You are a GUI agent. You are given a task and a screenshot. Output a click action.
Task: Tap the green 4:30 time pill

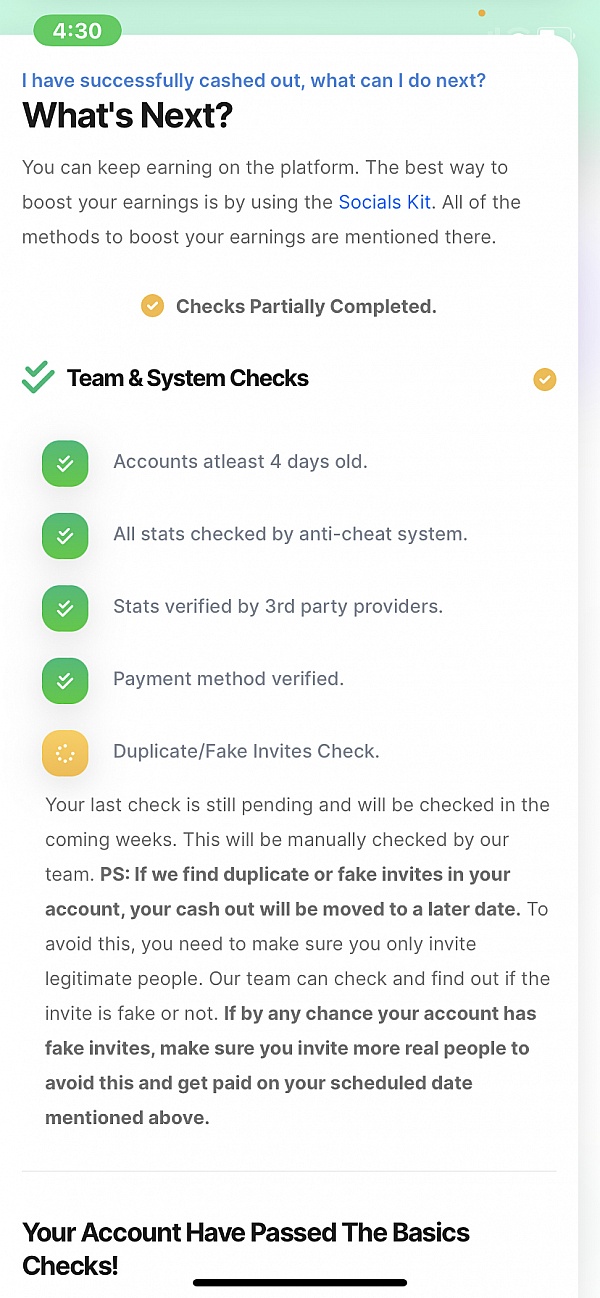[x=77, y=31]
